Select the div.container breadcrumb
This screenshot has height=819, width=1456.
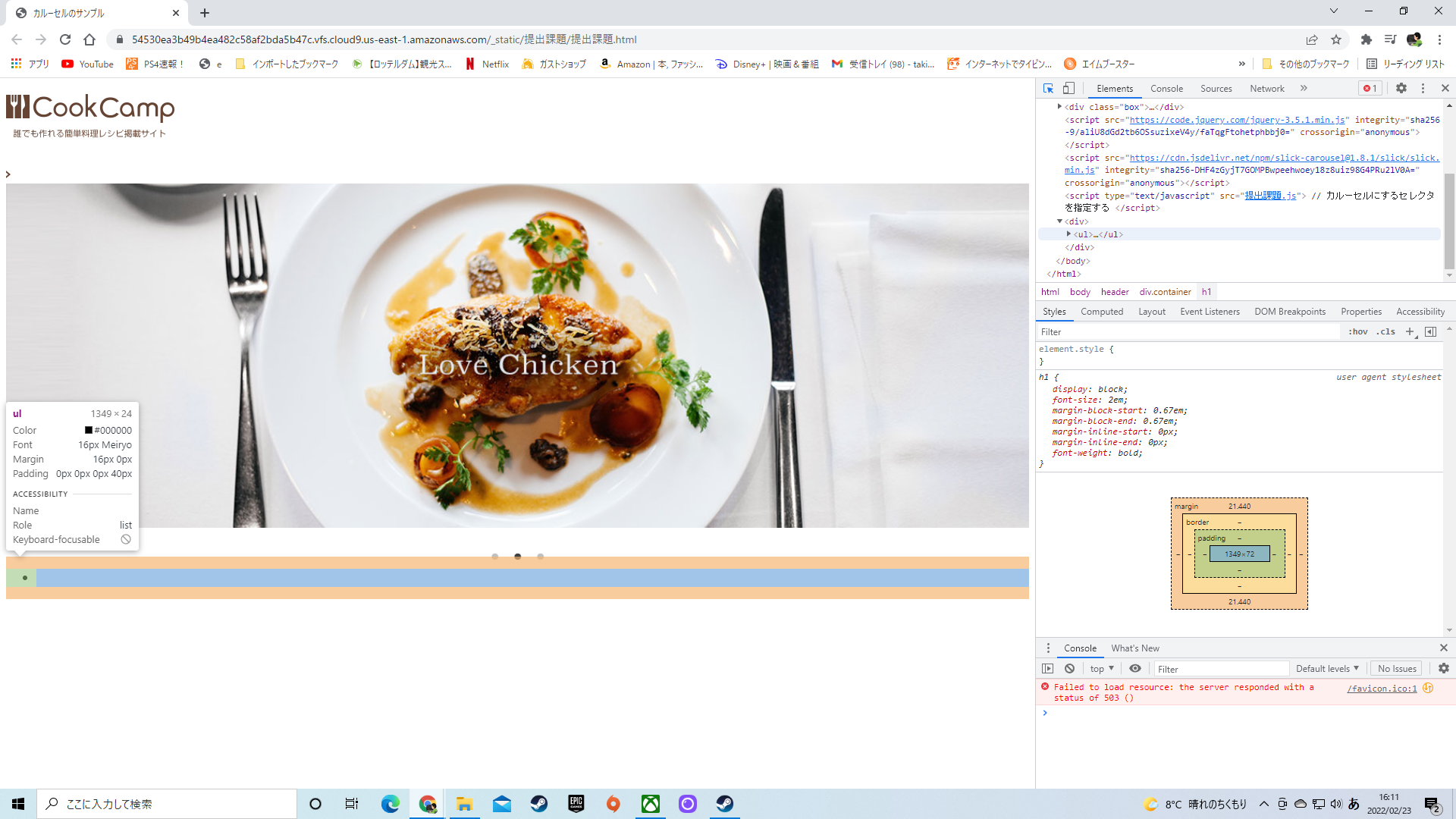pyautogui.click(x=1165, y=292)
